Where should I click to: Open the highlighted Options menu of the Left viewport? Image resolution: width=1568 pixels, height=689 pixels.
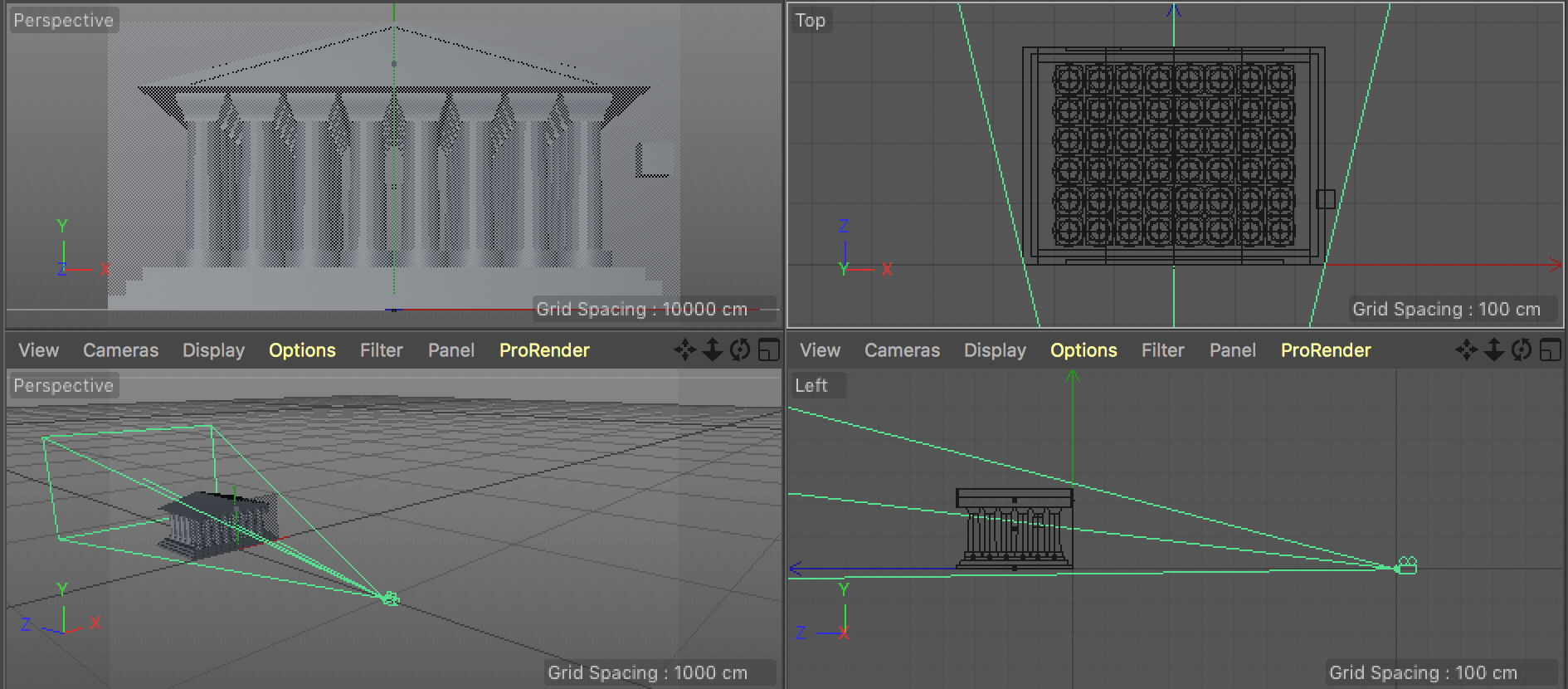pos(1083,350)
